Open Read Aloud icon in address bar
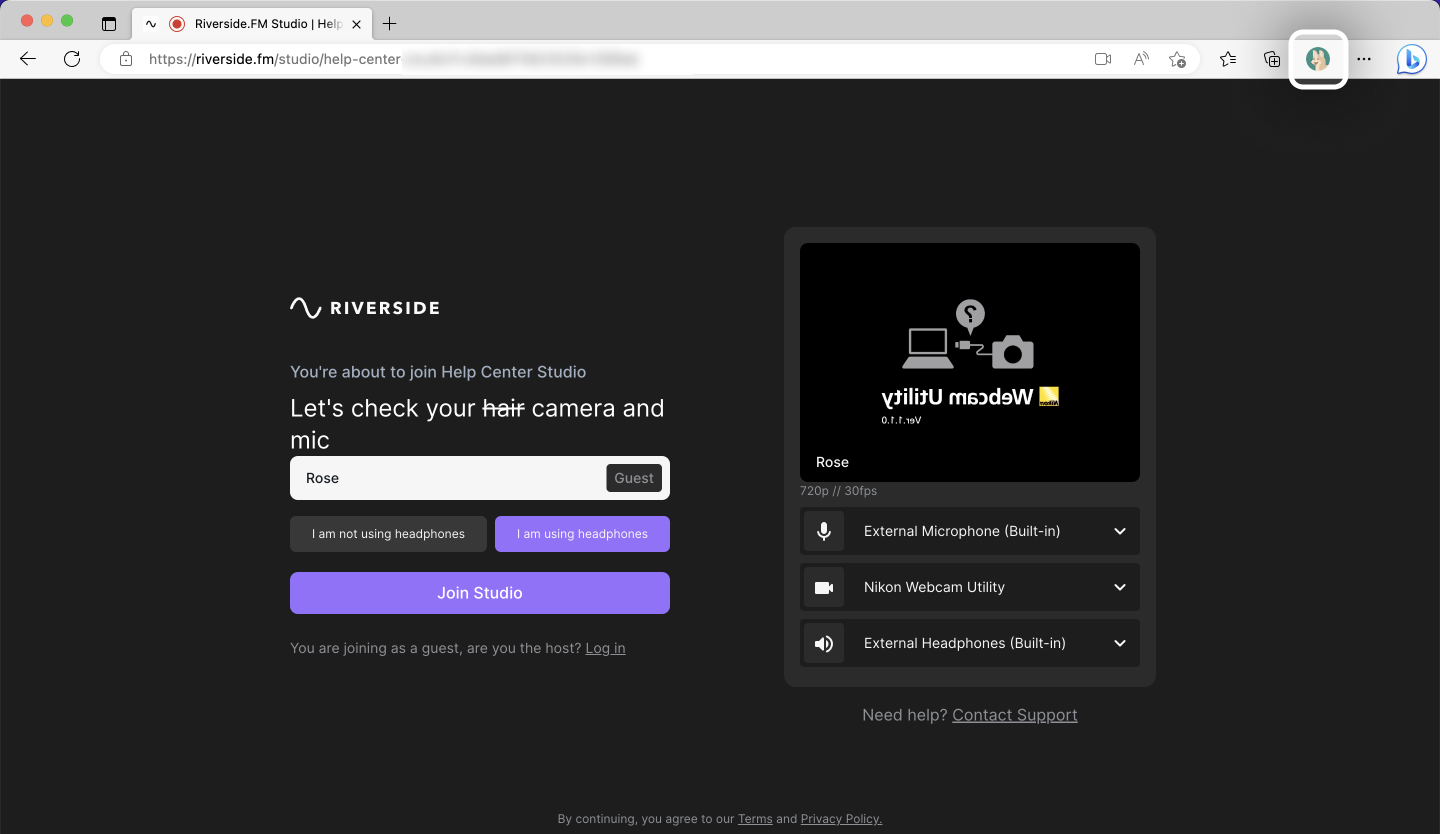 point(1141,59)
